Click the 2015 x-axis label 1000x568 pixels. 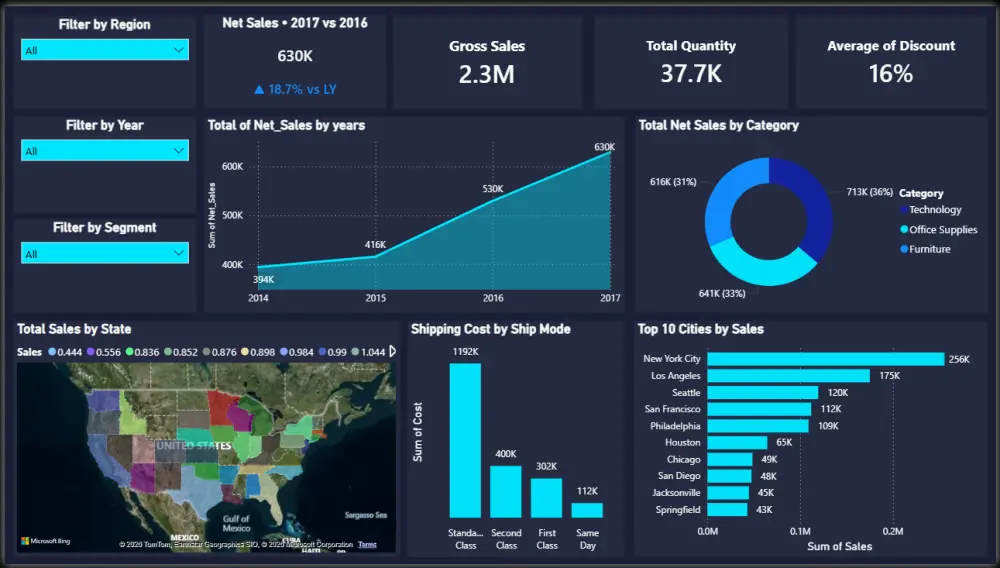pos(376,298)
